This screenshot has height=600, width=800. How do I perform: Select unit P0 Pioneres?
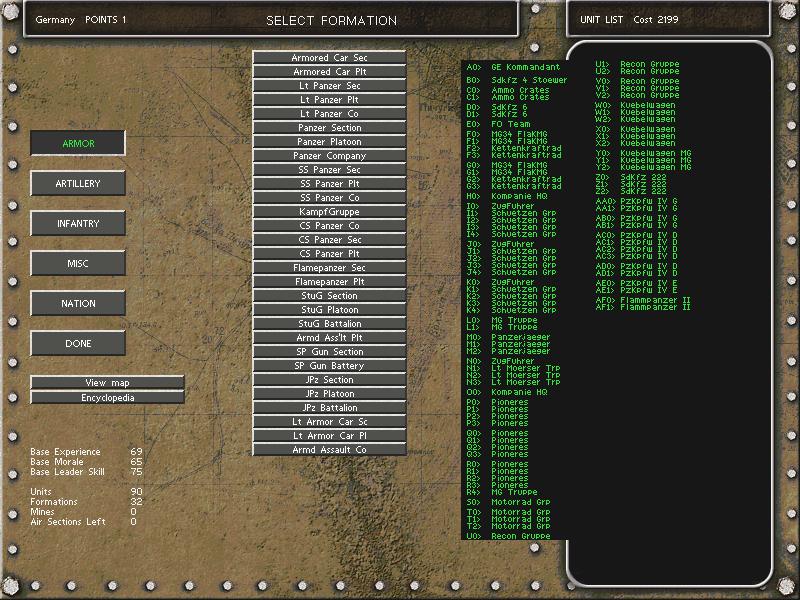[x=497, y=402]
